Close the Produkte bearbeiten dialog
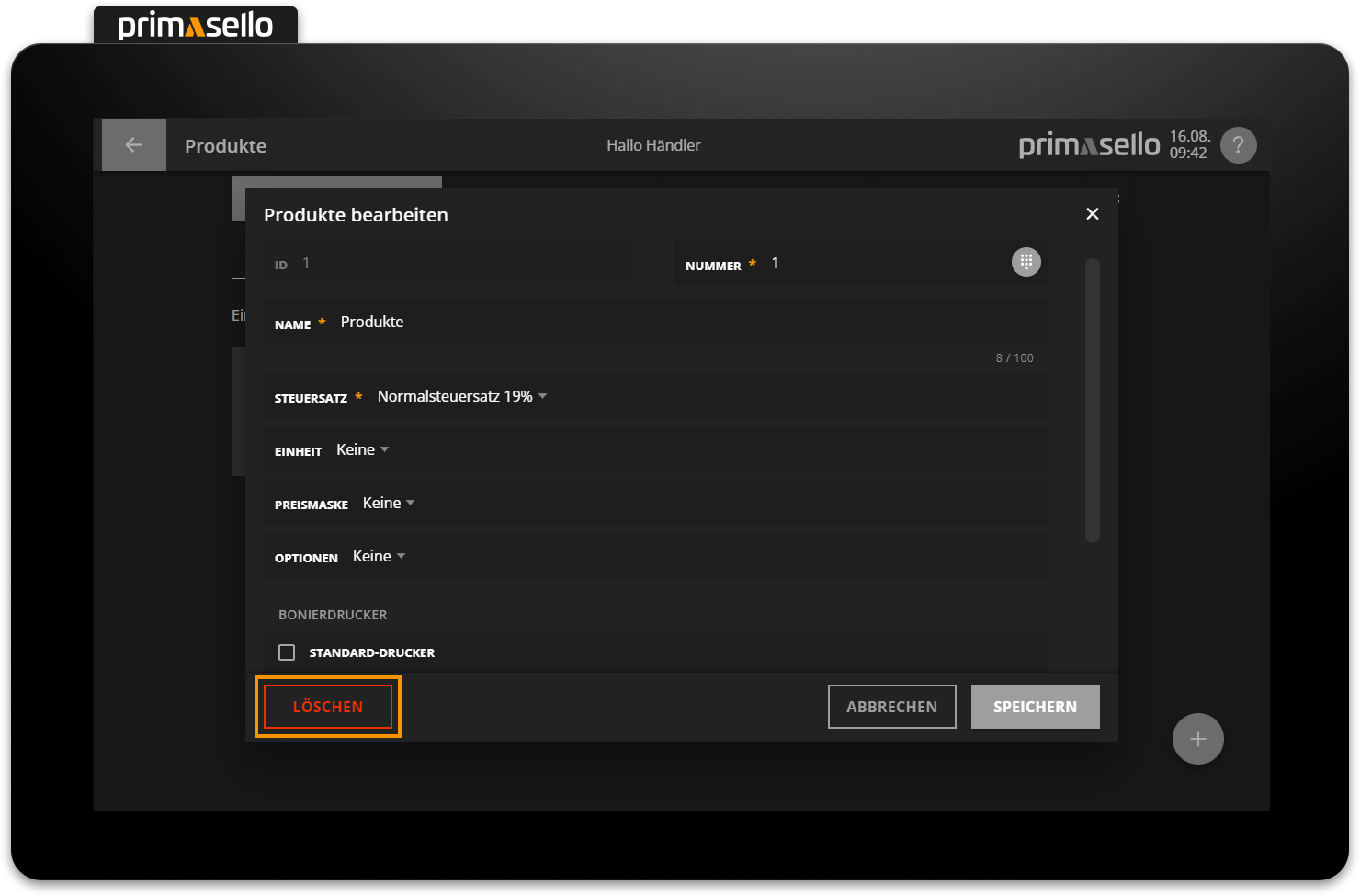 pos(1092,214)
